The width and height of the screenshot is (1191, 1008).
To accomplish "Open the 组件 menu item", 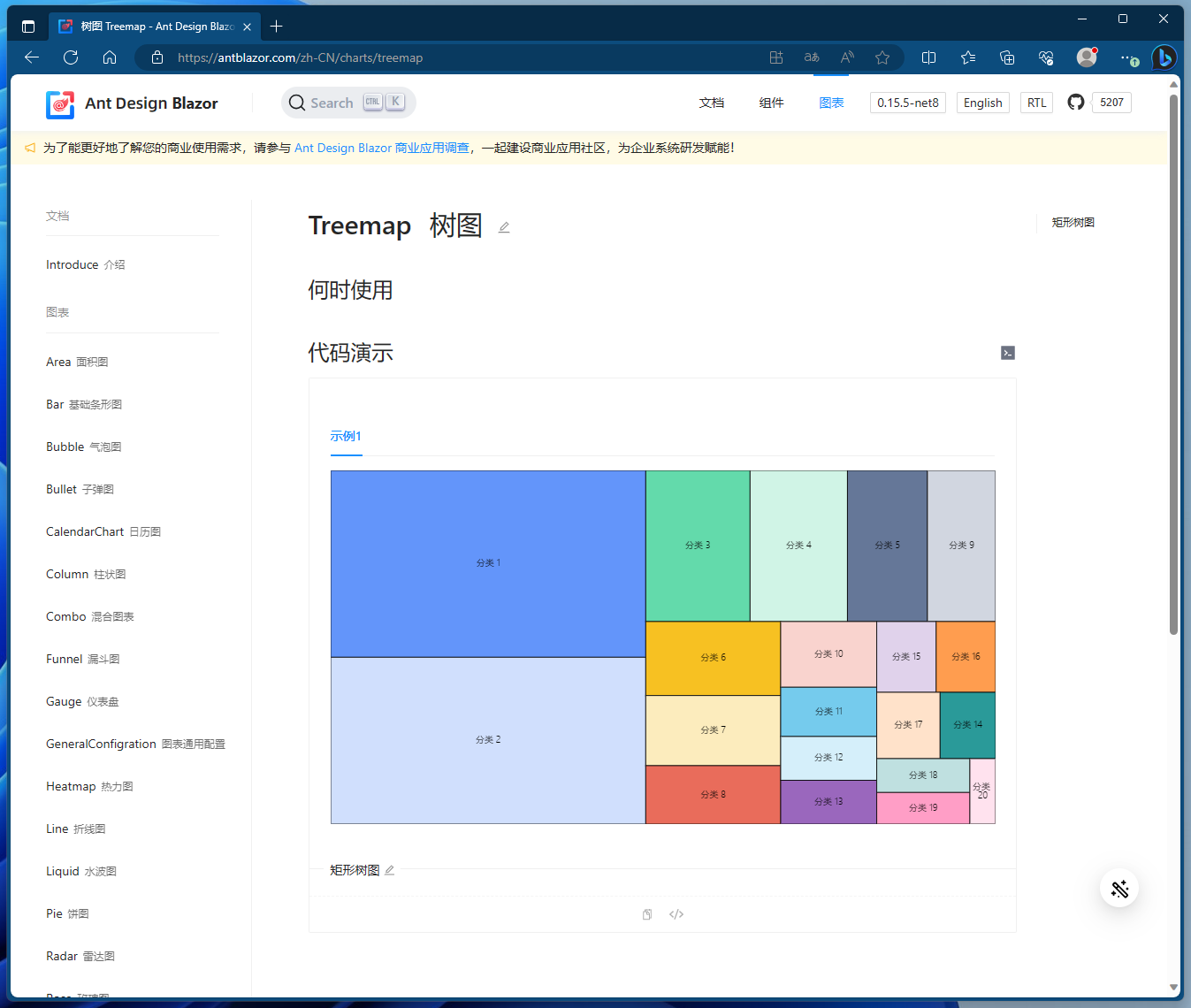I will (771, 102).
